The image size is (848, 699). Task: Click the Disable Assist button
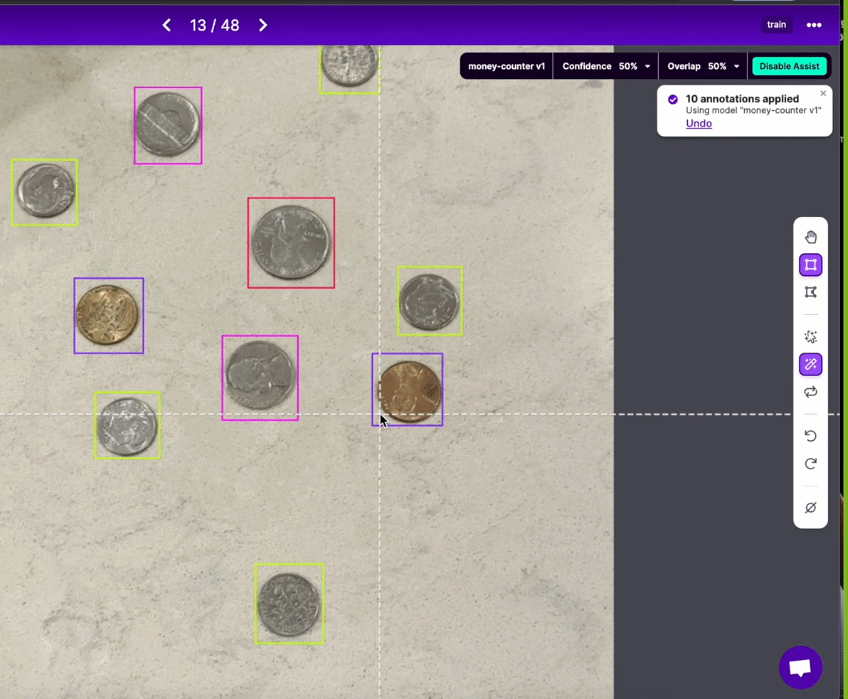pyautogui.click(x=789, y=66)
